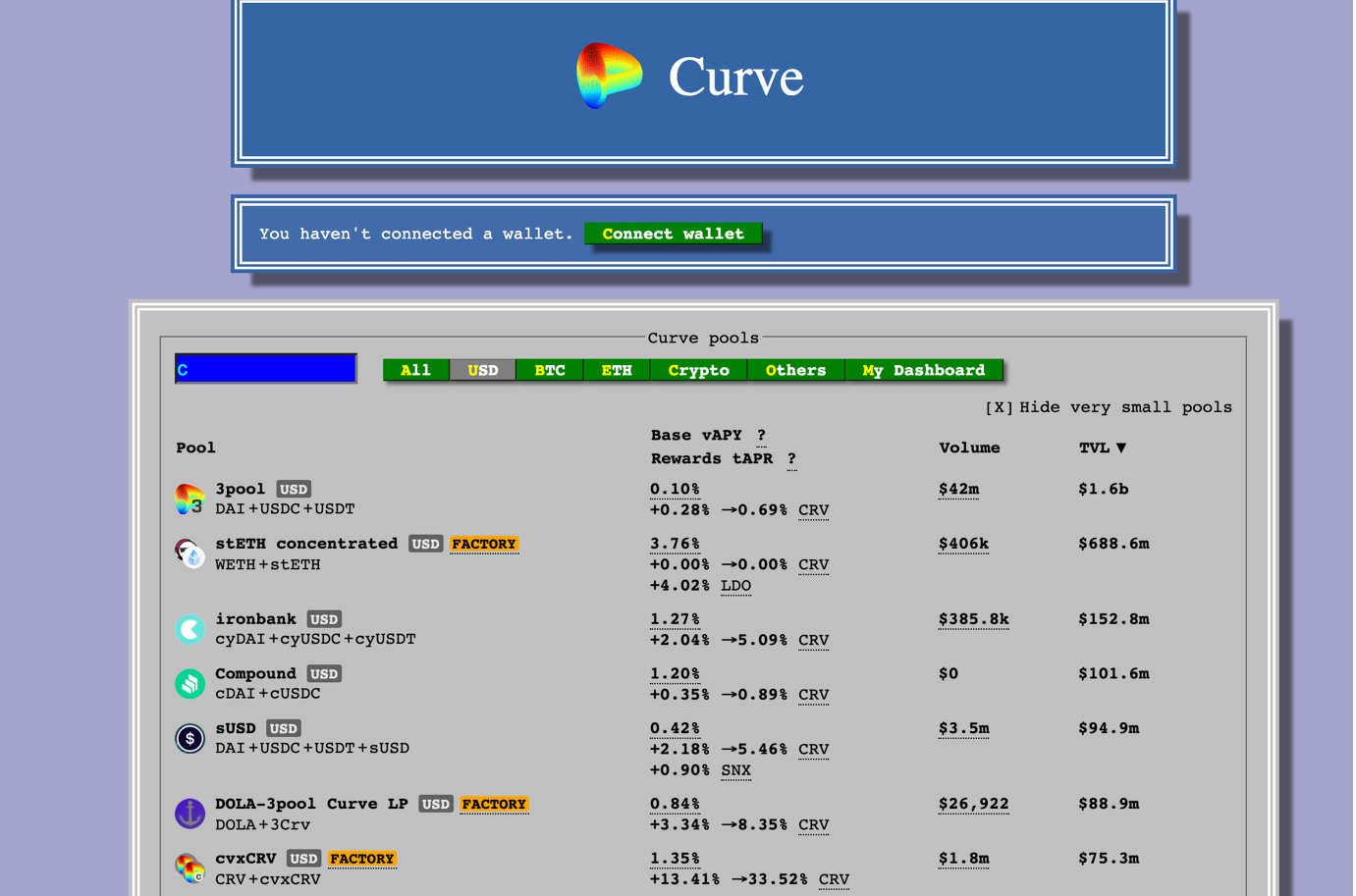Click the Compound CRV reward link

pyautogui.click(x=813, y=695)
